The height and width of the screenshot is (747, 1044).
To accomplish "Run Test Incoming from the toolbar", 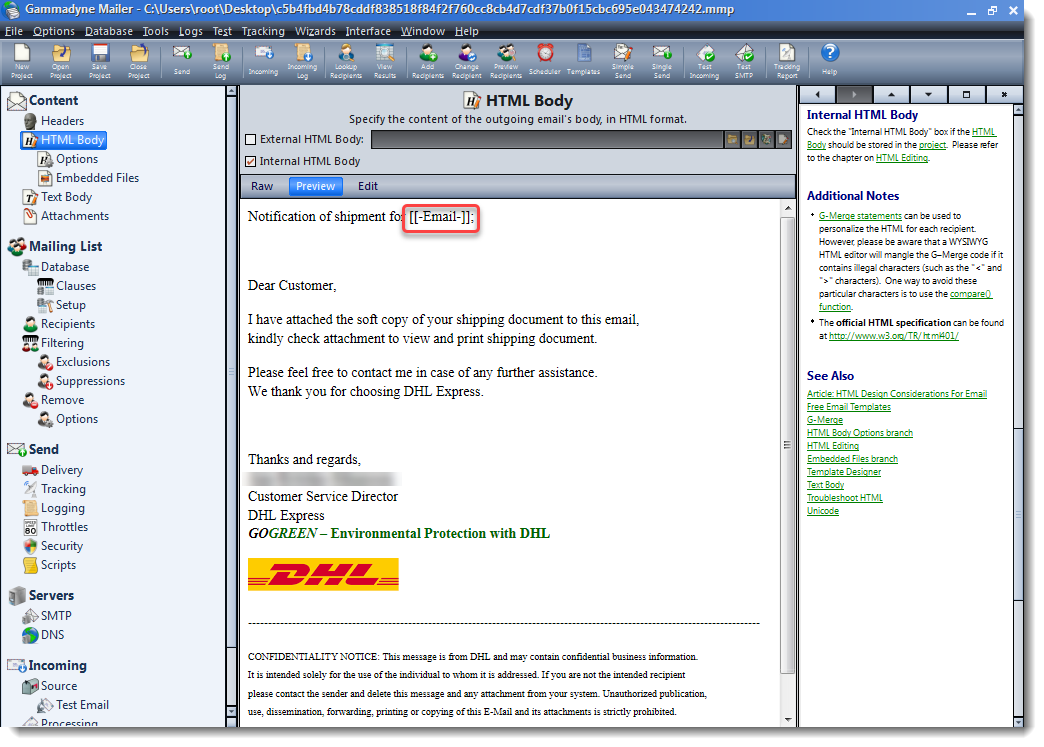I will coord(704,61).
